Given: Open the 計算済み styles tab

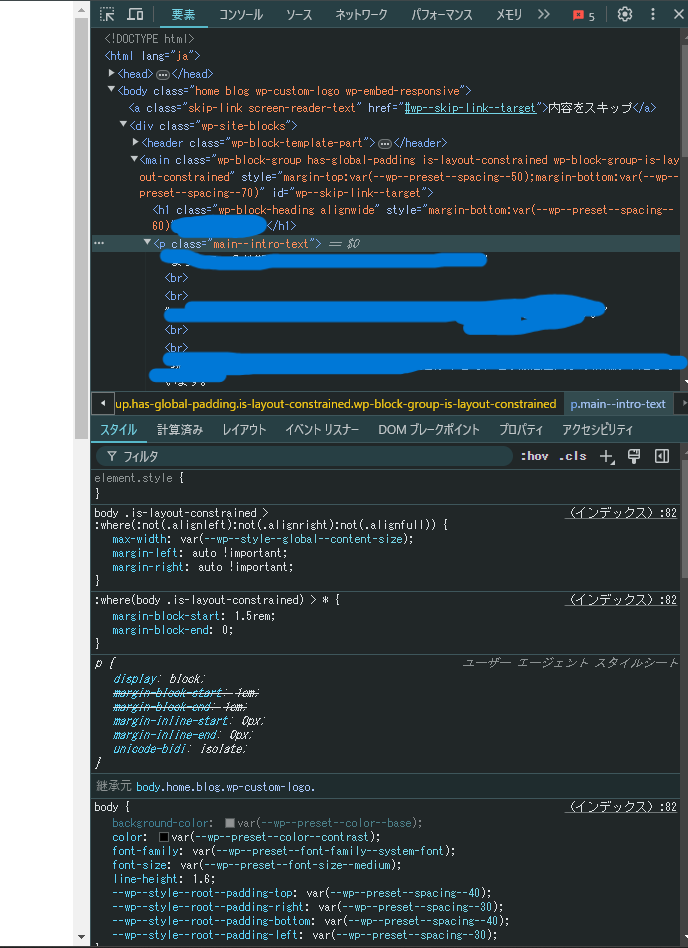Looking at the screenshot, I should pos(180,430).
